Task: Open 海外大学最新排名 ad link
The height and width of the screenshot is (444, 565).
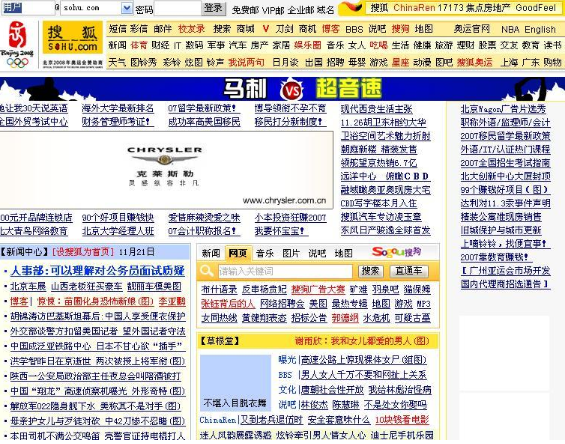Action: (x=117, y=108)
